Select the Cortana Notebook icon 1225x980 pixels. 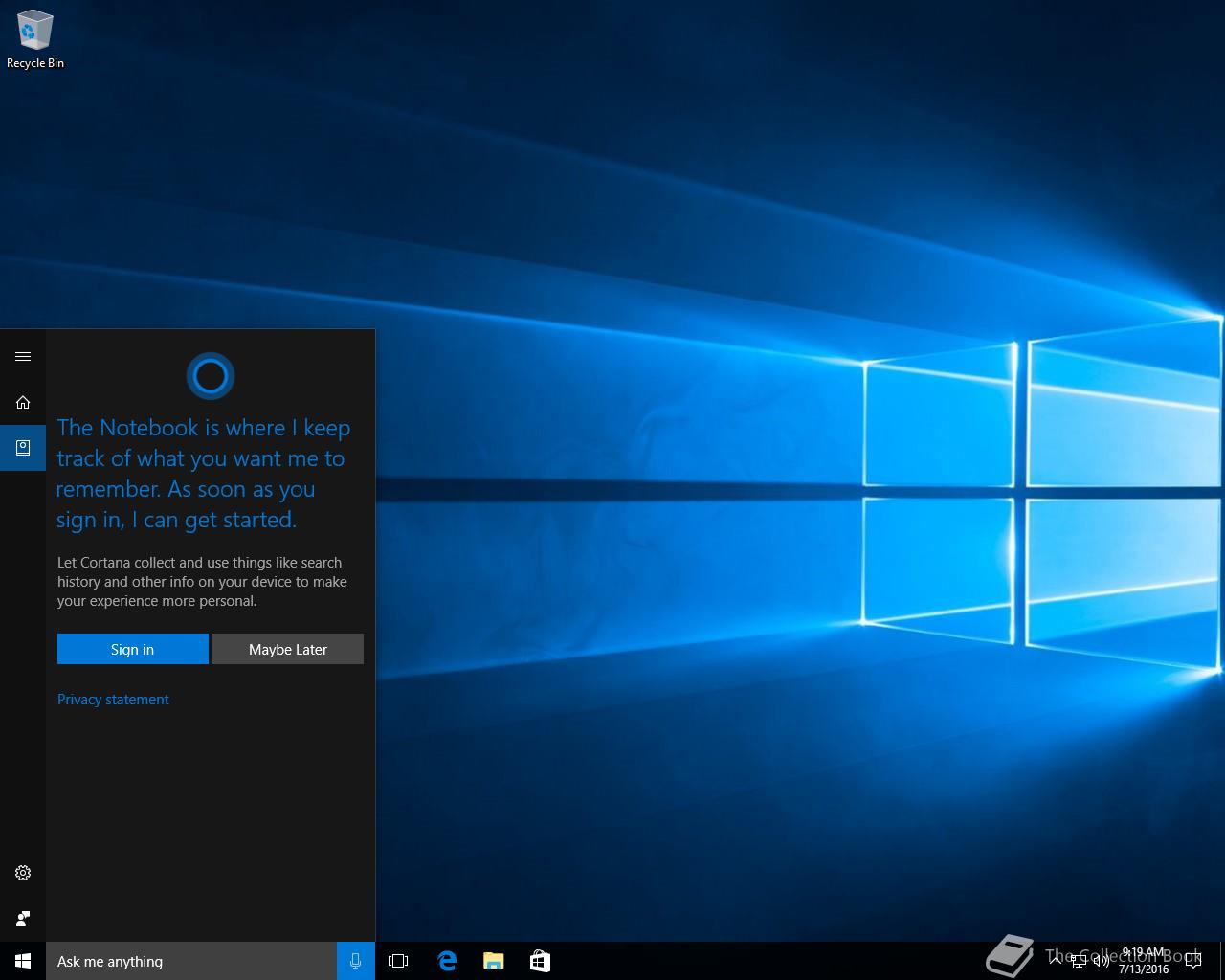23,448
